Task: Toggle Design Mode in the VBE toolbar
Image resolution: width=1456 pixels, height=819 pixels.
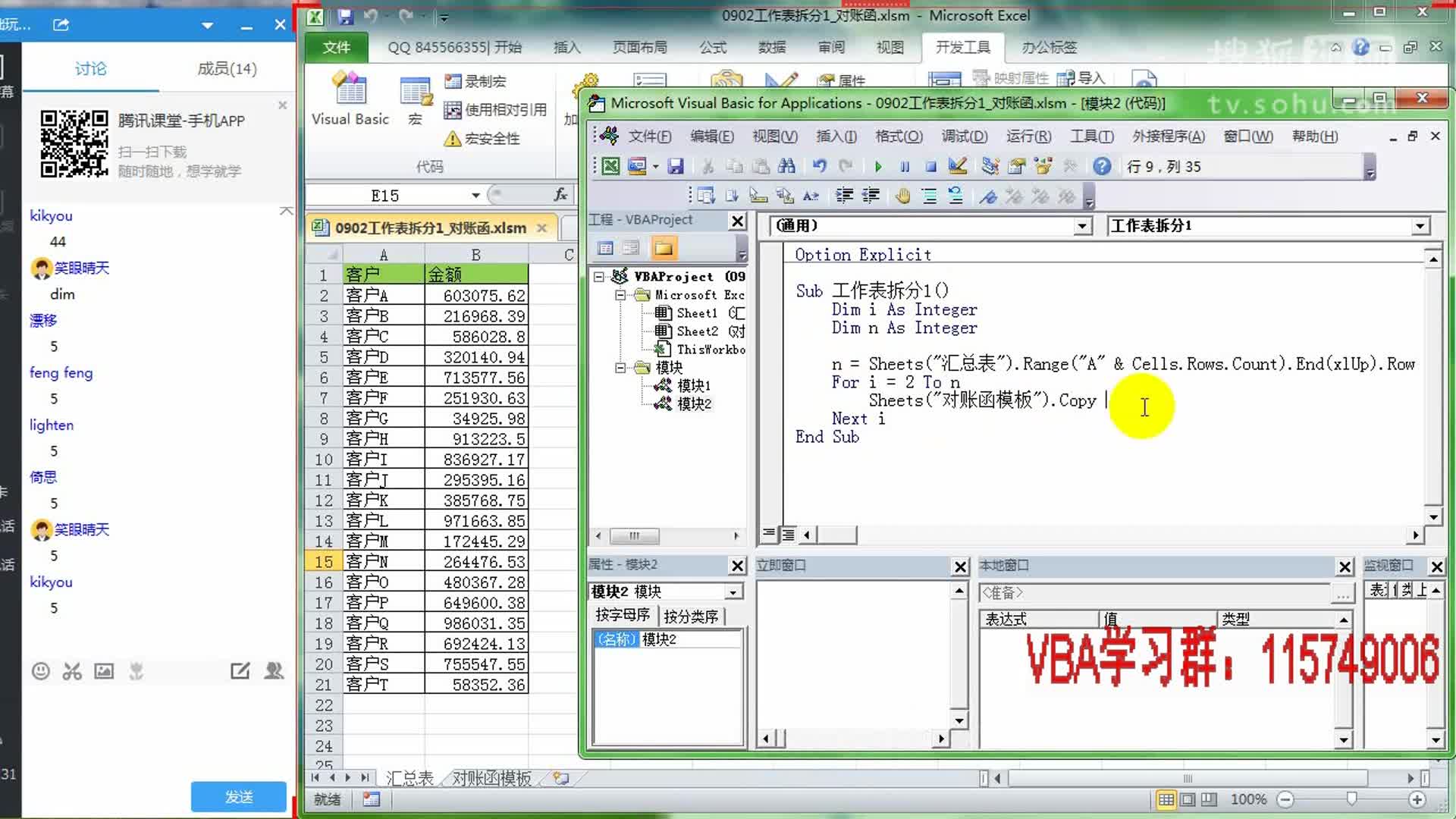Action: point(957,166)
